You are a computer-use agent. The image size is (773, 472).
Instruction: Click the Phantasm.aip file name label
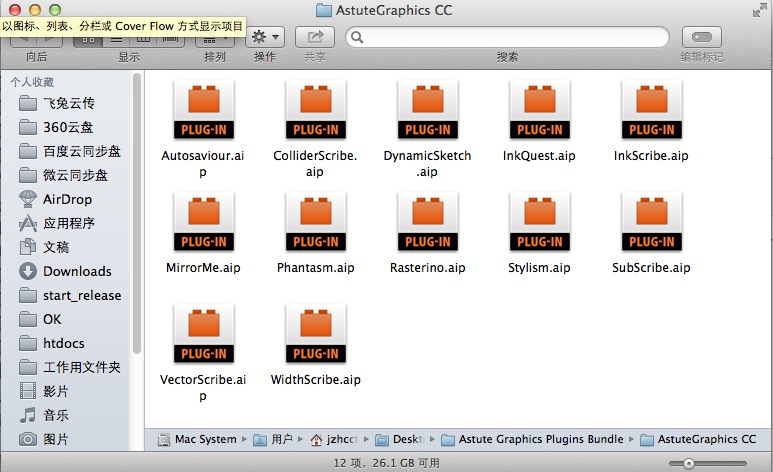tap(316, 268)
